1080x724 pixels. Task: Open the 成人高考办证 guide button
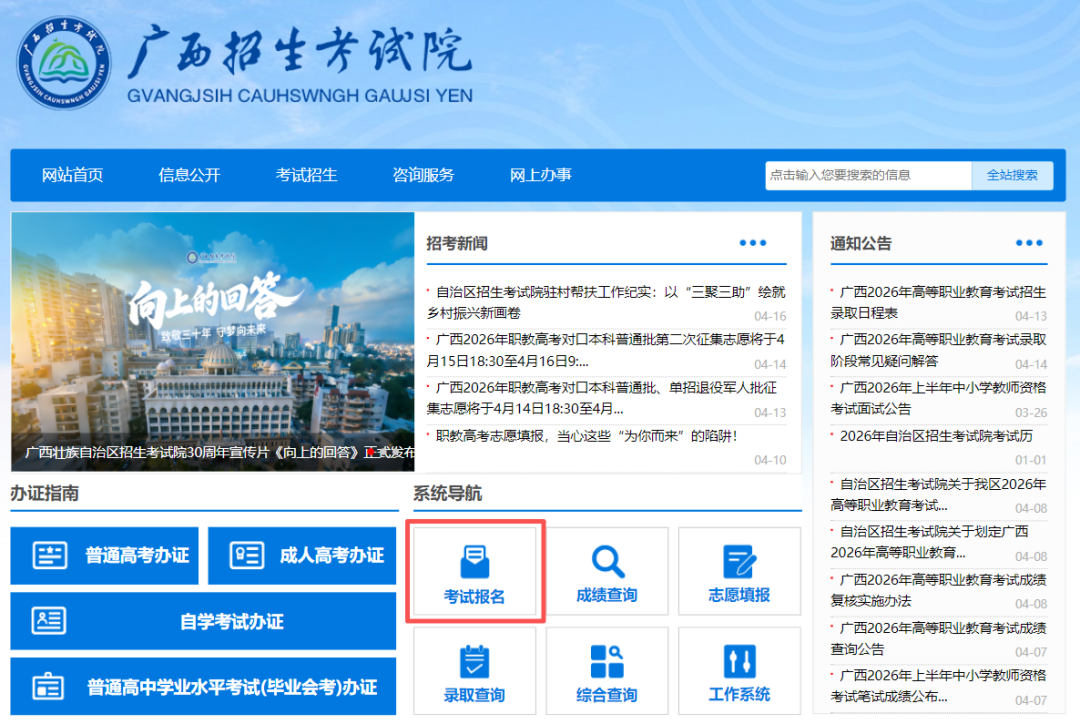tap(302, 555)
